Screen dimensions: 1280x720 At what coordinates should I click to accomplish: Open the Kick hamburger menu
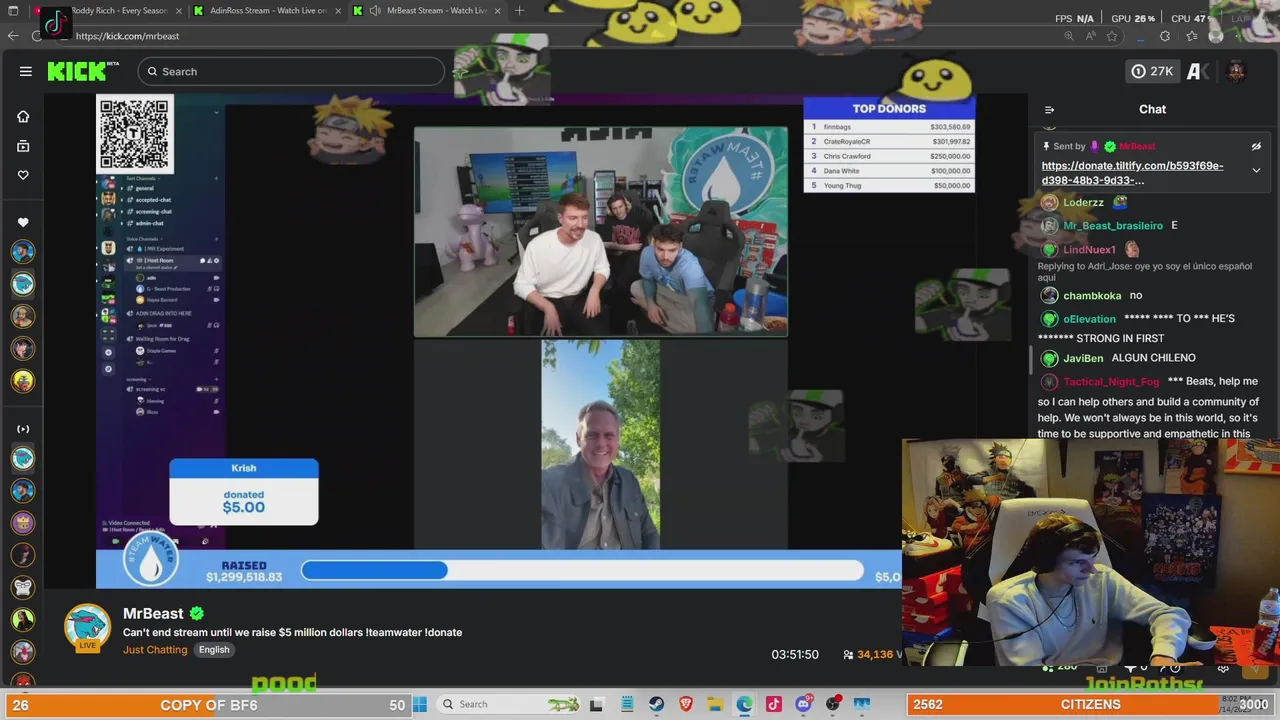(26, 71)
